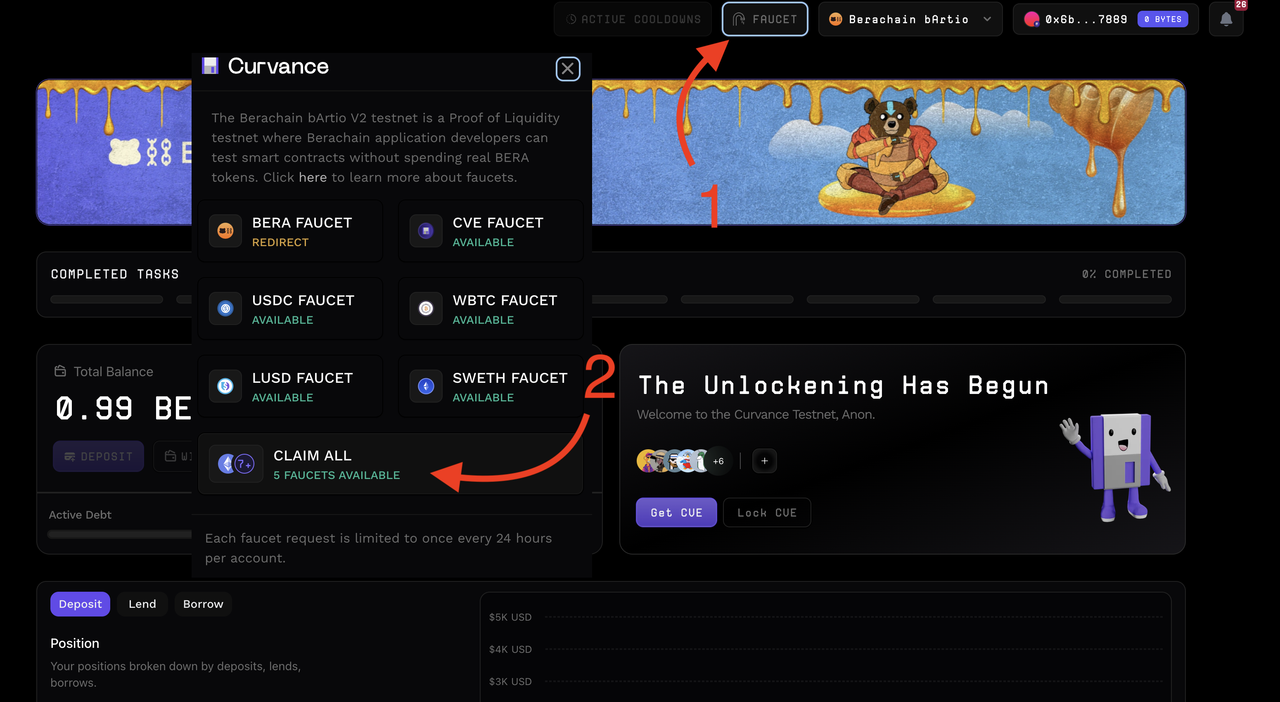Click the $3K USD chart axis label

(x=510, y=682)
